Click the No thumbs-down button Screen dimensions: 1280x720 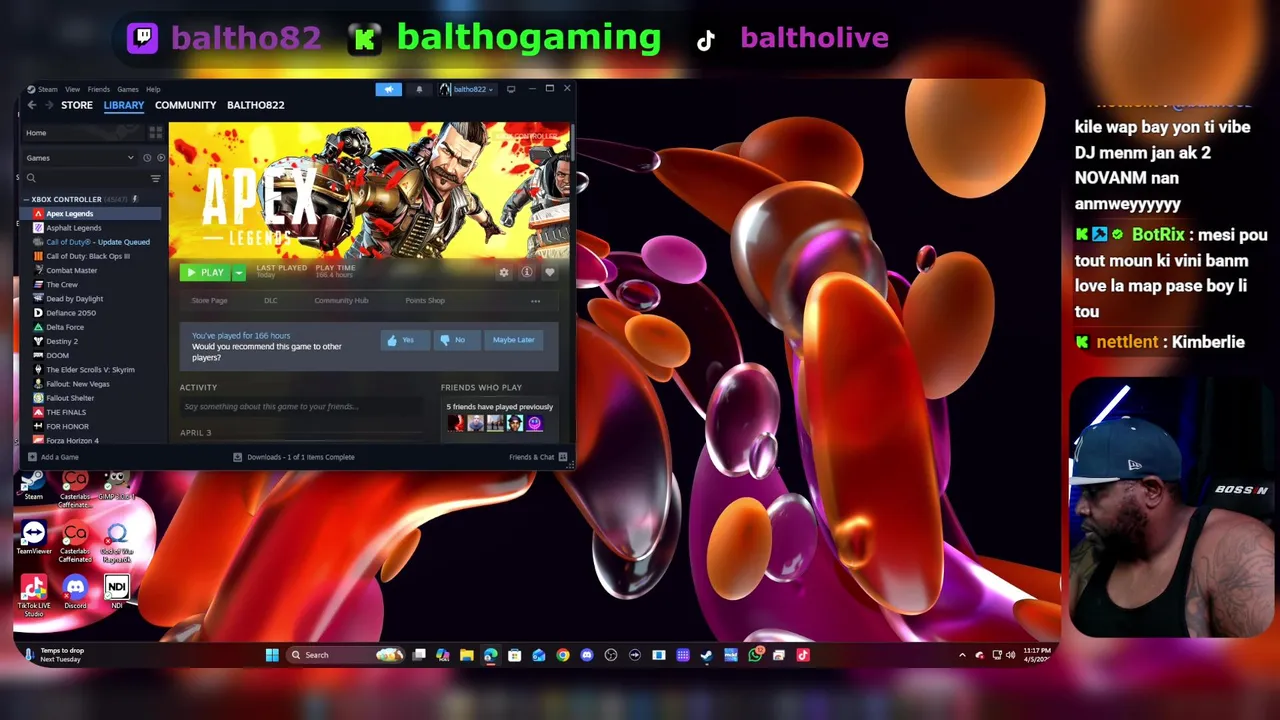pyautogui.click(x=454, y=340)
